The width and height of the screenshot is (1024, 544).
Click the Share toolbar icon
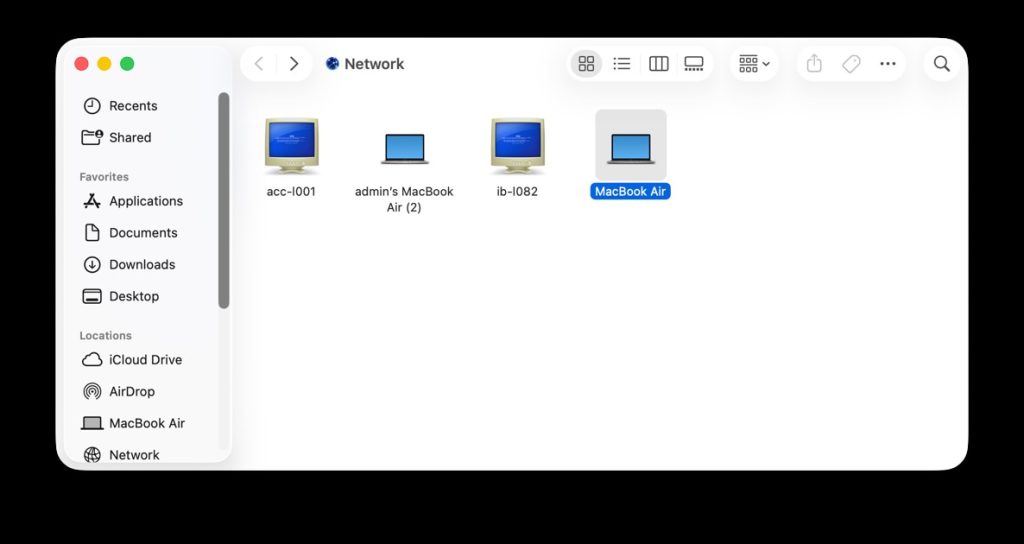tap(814, 63)
